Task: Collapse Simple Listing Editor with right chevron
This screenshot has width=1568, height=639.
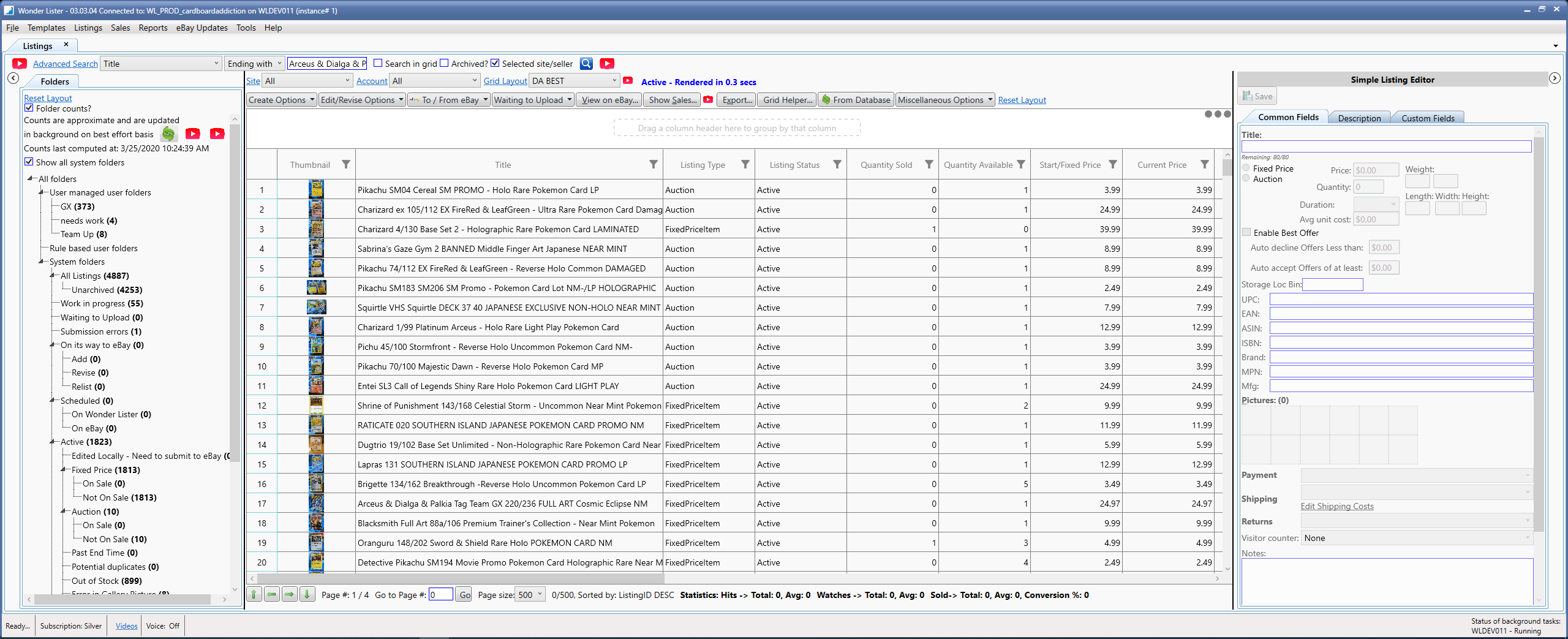Action: click(1555, 78)
